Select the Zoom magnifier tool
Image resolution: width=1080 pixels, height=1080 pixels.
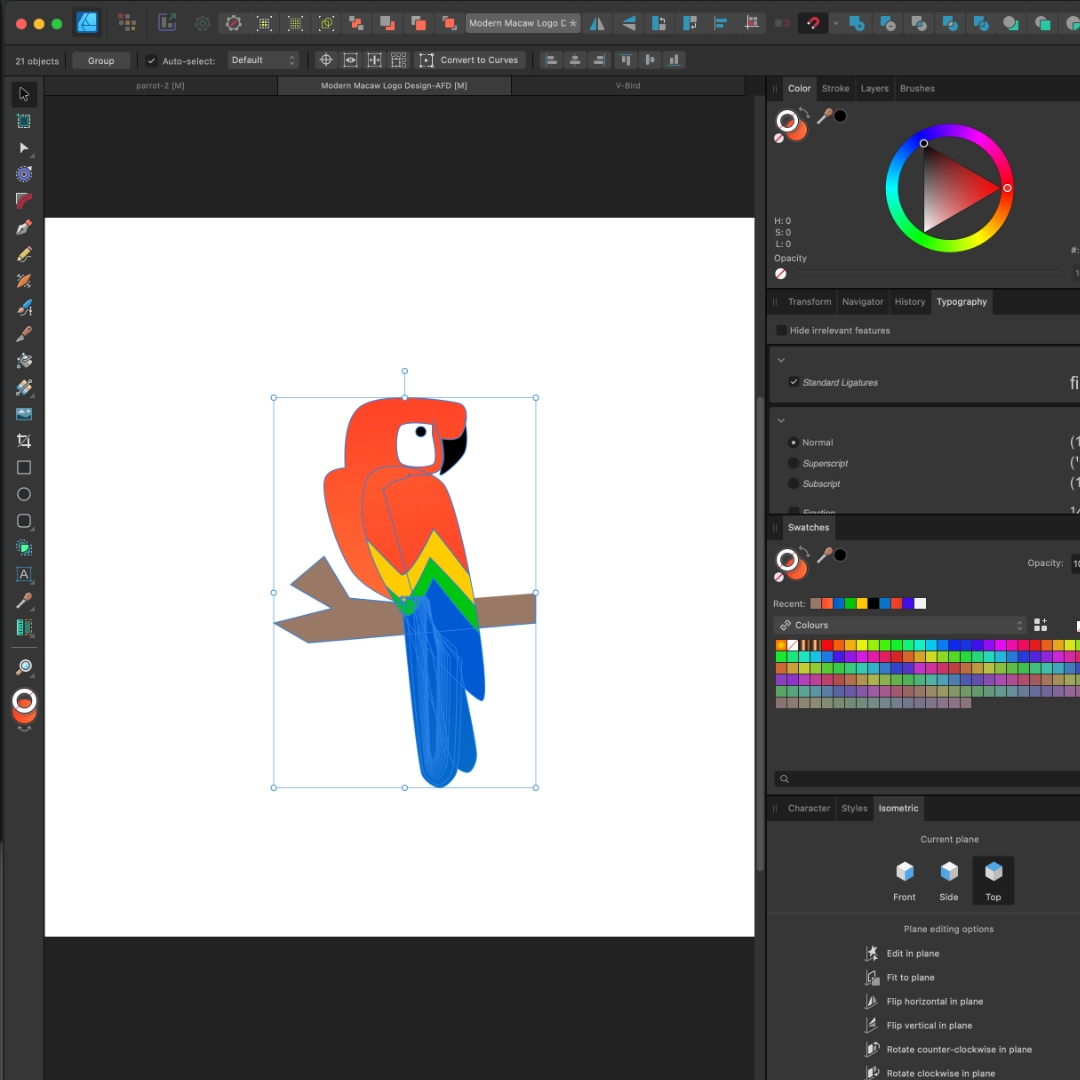coord(24,667)
